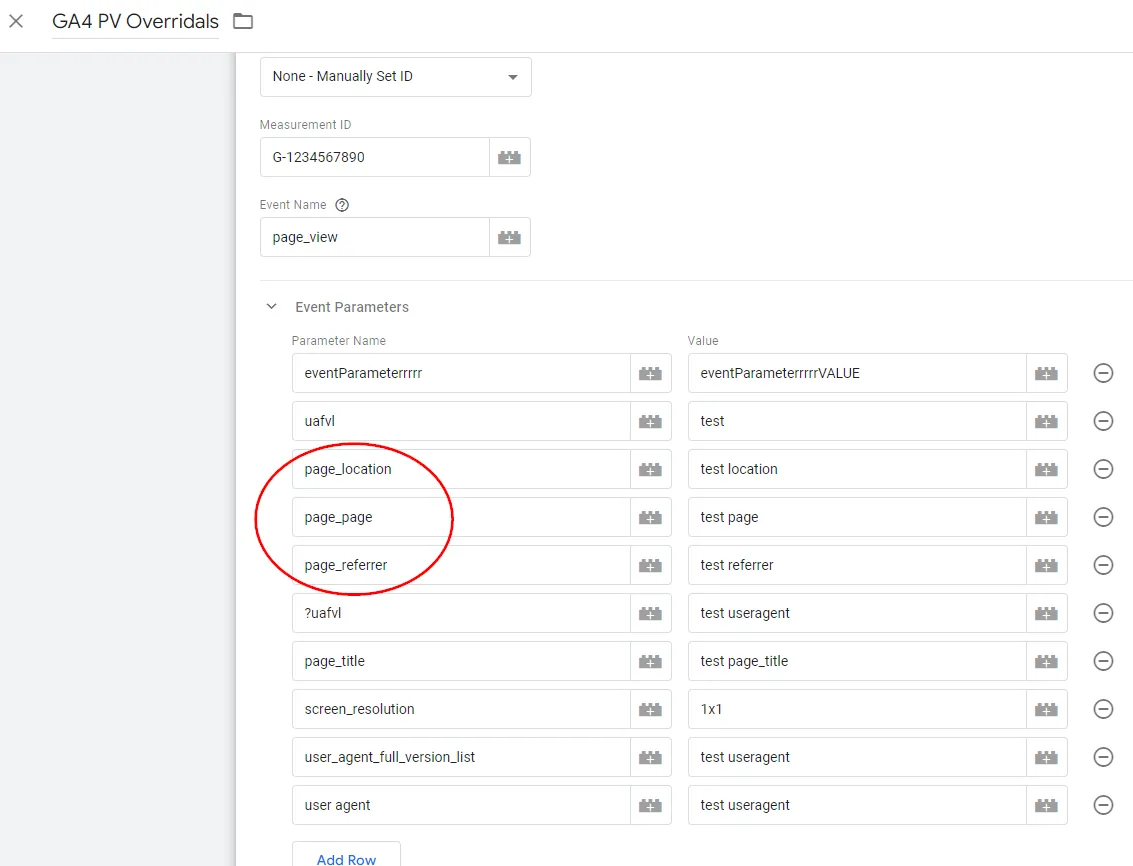Open the tag folder icon beside title
Viewport: 1133px width, 866px height.
(x=243, y=21)
